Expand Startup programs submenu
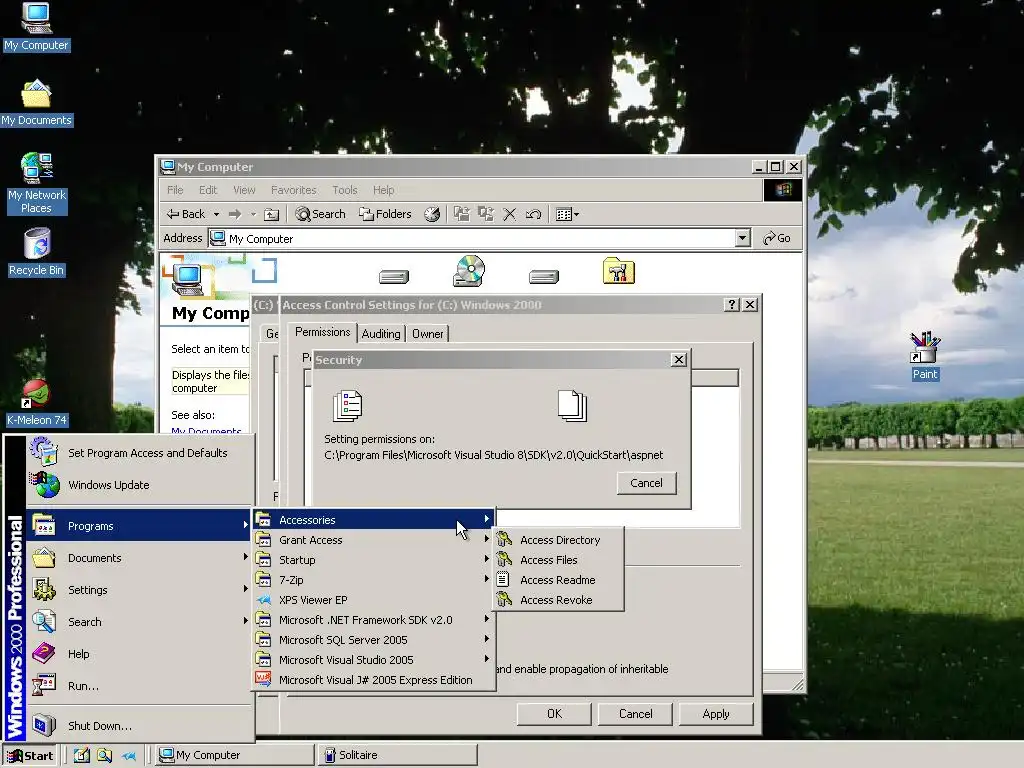The width and height of the screenshot is (1024, 768). pos(374,560)
